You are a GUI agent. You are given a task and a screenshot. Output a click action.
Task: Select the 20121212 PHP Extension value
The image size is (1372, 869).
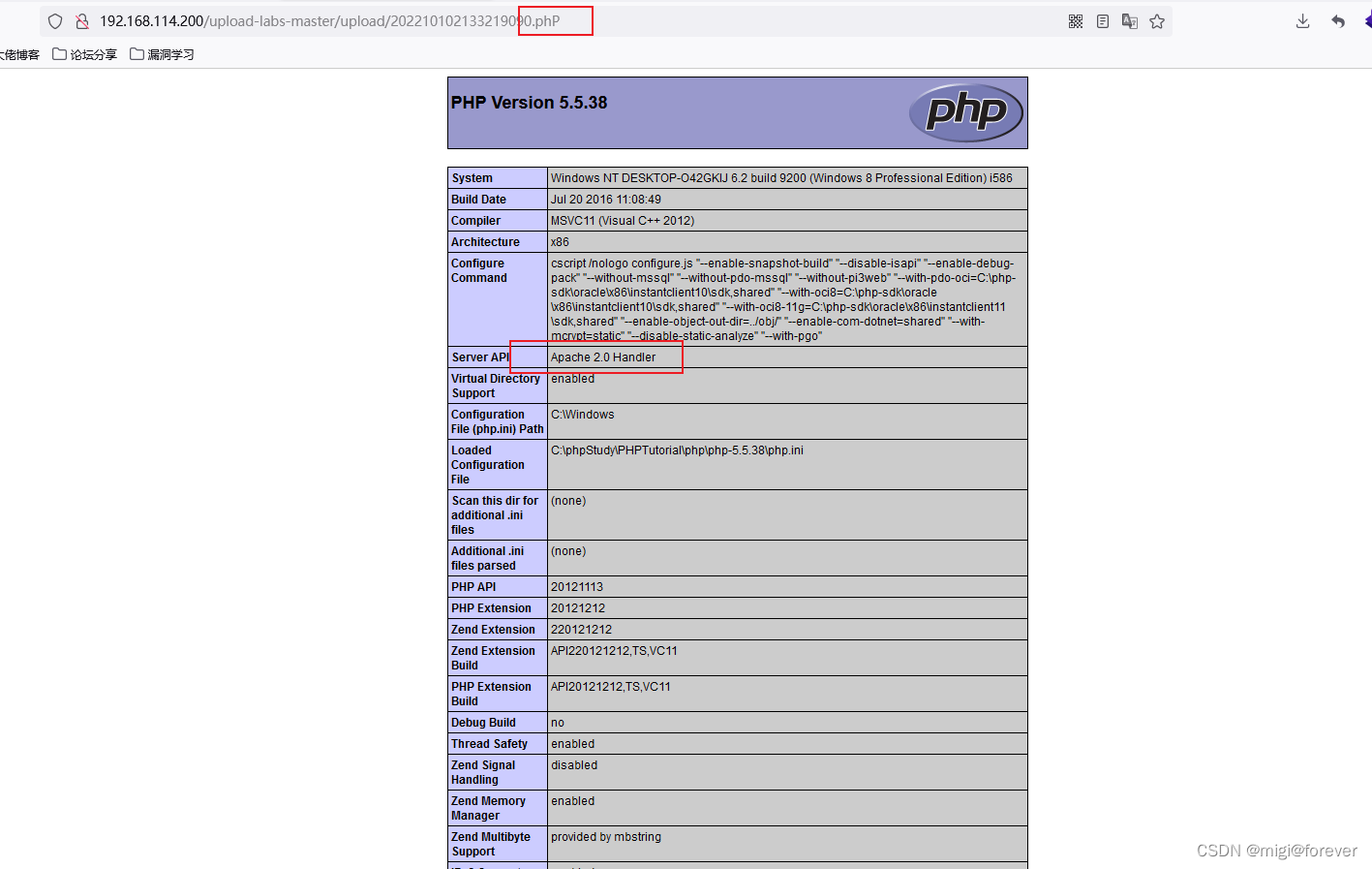(578, 608)
